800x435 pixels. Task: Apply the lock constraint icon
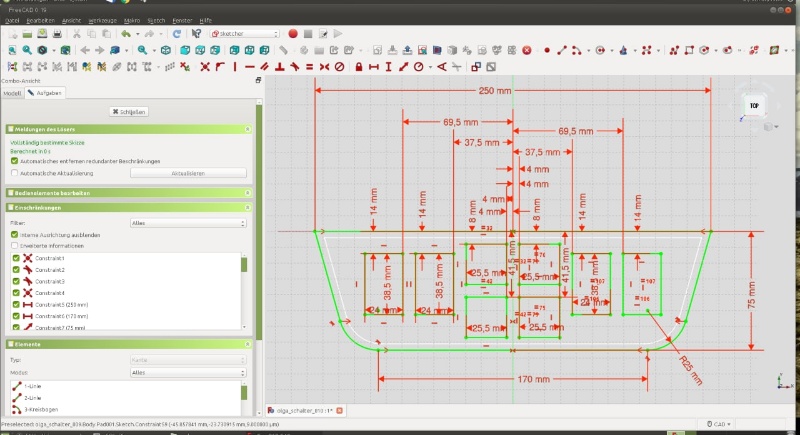point(357,67)
